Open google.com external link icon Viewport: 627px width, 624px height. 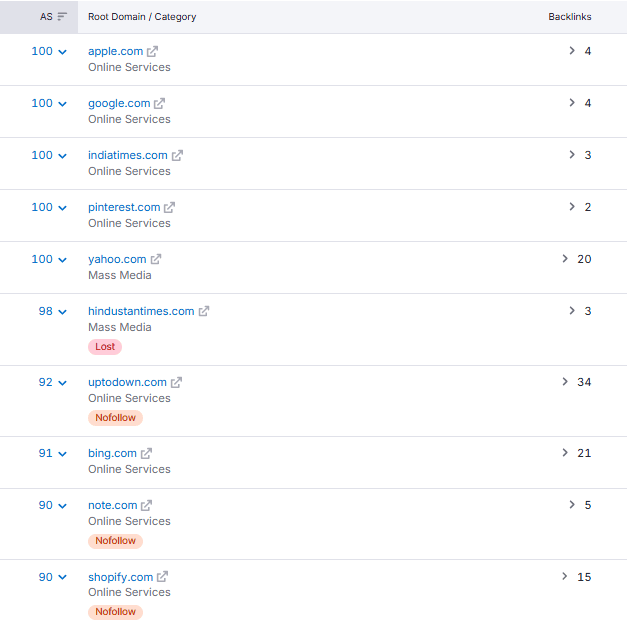[160, 104]
